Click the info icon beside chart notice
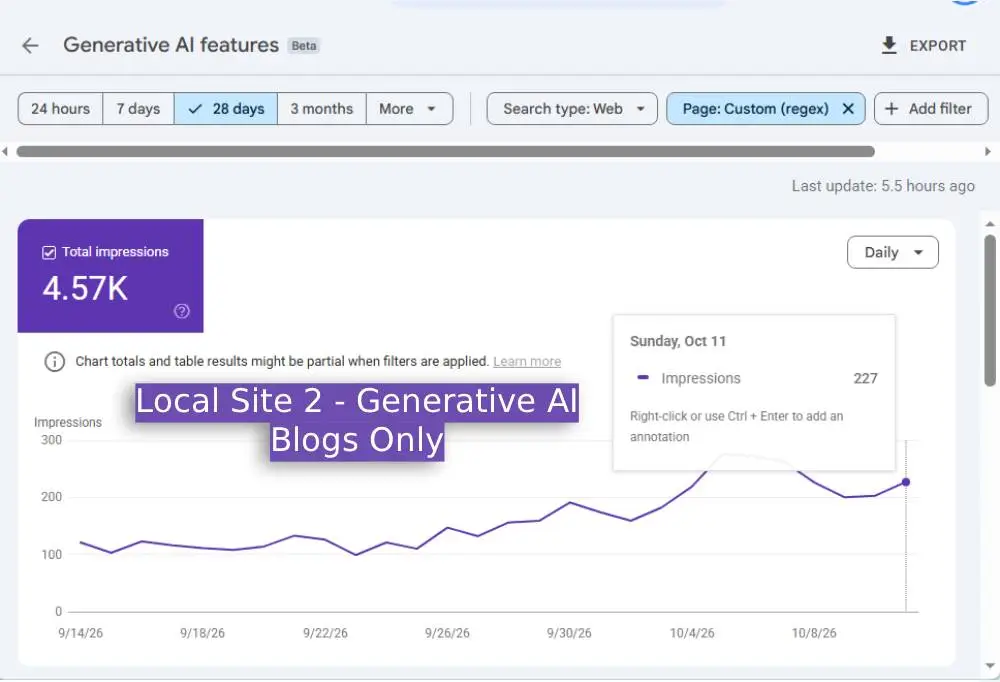This screenshot has width=1000, height=682. click(x=55, y=362)
